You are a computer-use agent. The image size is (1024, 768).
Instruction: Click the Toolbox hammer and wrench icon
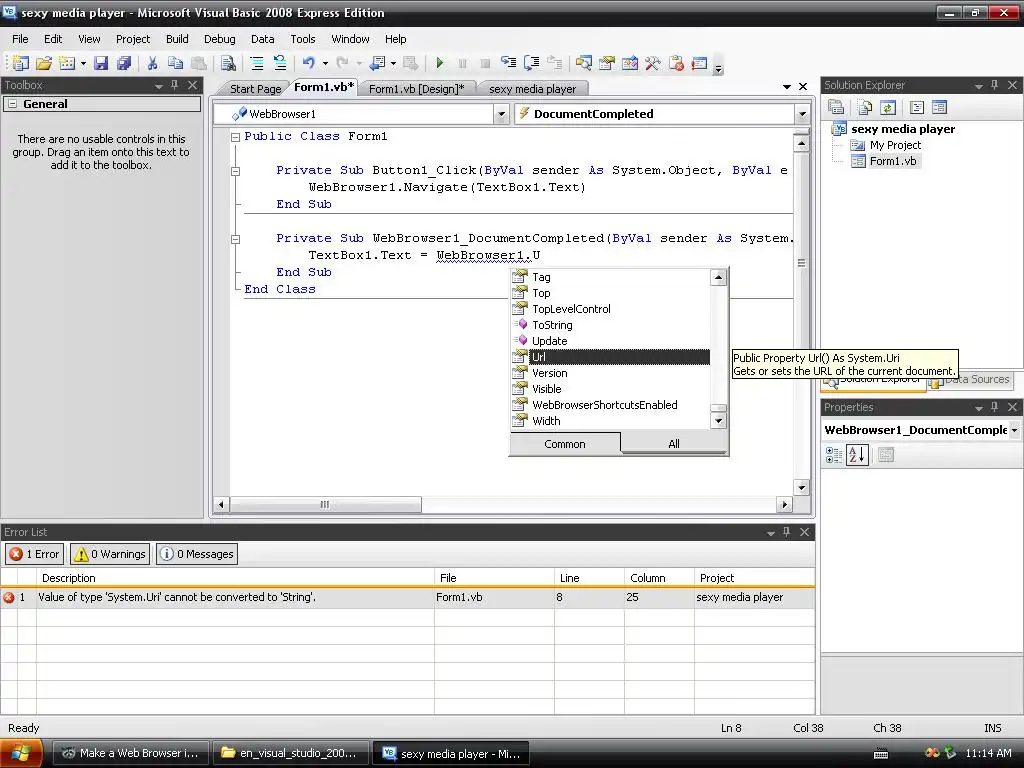pos(652,63)
